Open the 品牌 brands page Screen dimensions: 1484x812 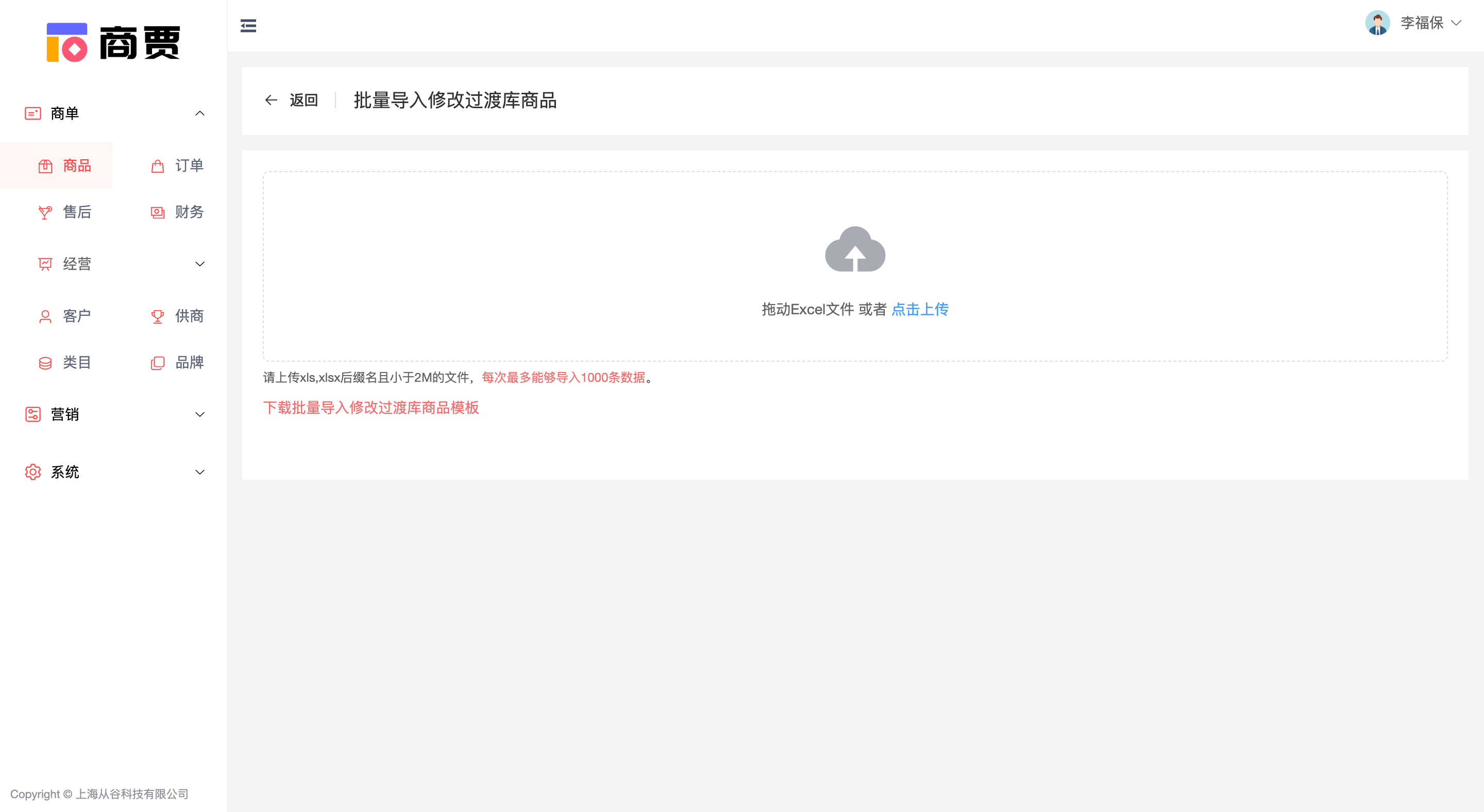coord(177,362)
